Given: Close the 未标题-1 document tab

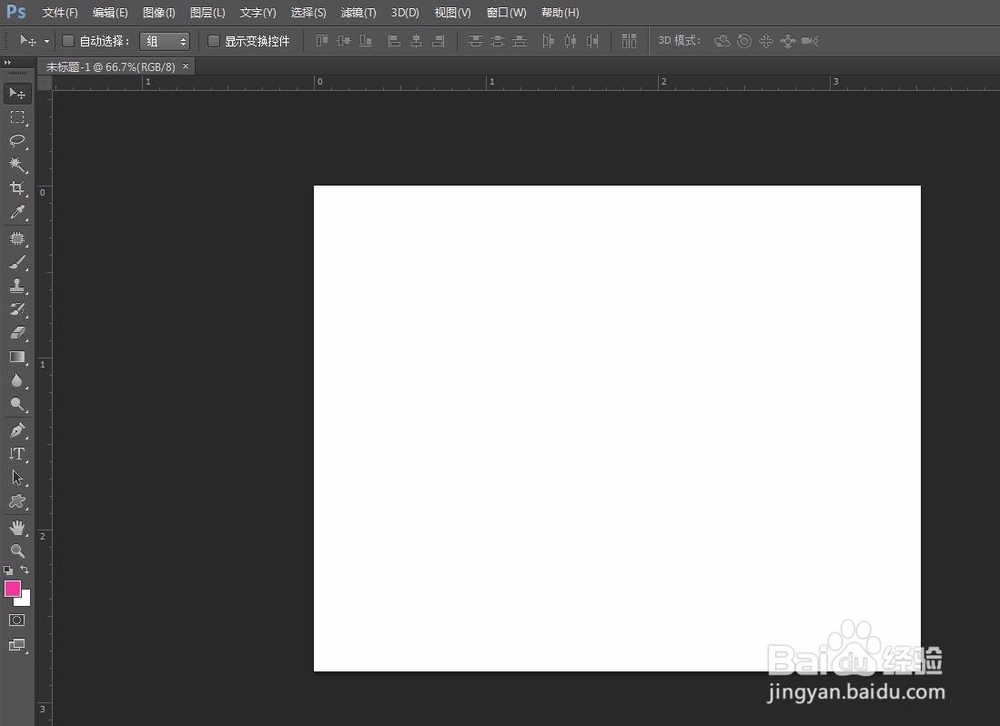Looking at the screenshot, I should pyautogui.click(x=186, y=66).
